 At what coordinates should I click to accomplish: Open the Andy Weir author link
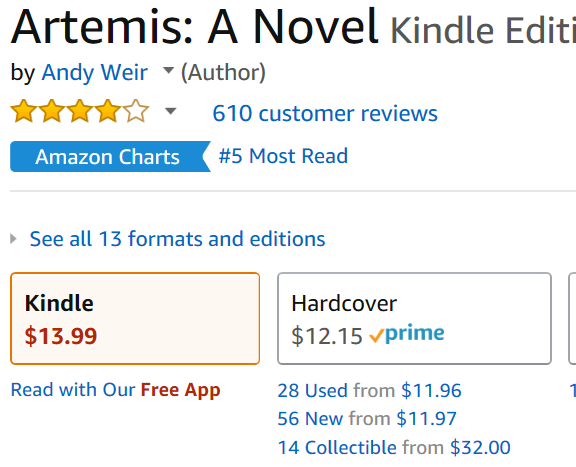click(x=94, y=72)
